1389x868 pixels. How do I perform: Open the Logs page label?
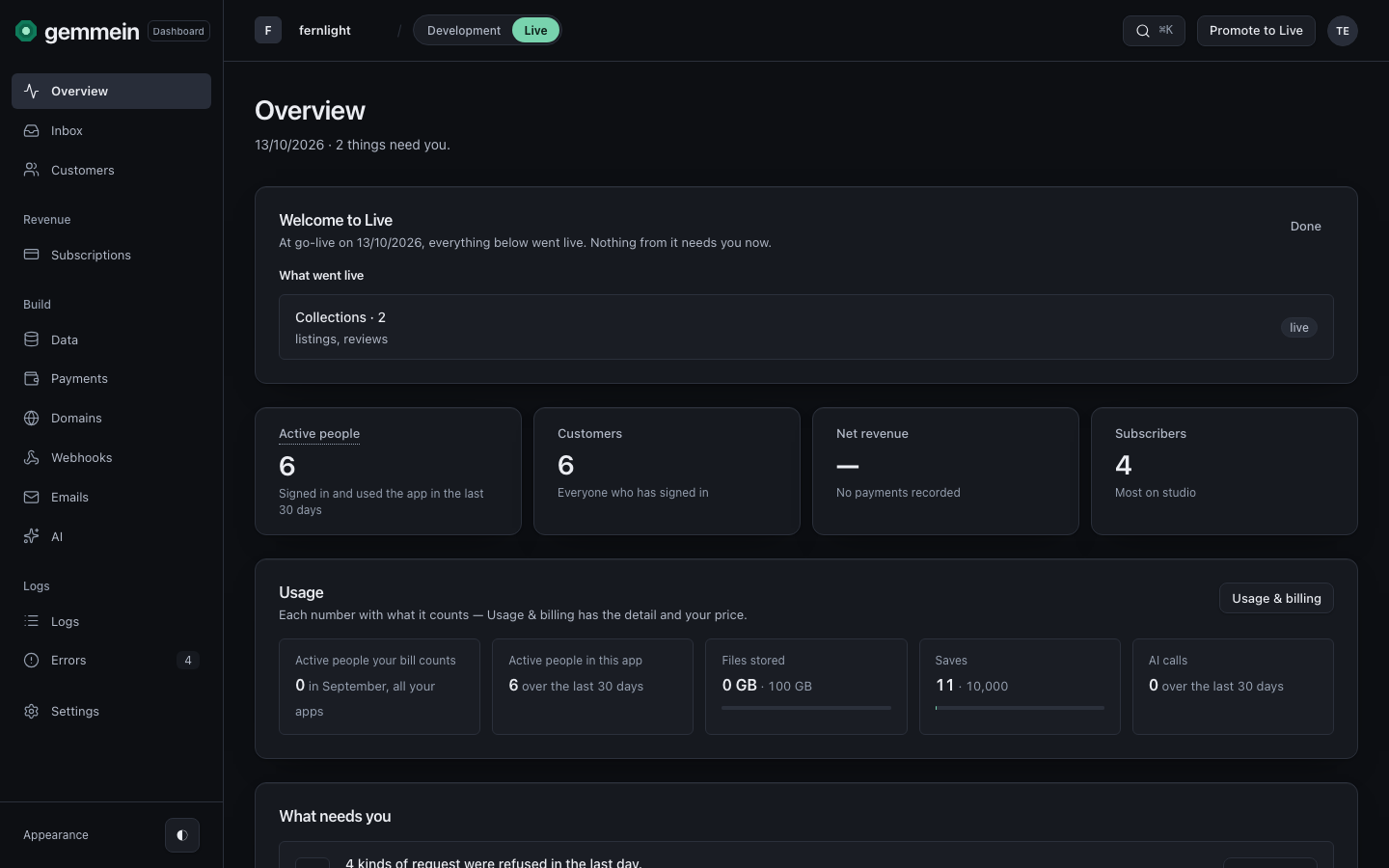65,621
